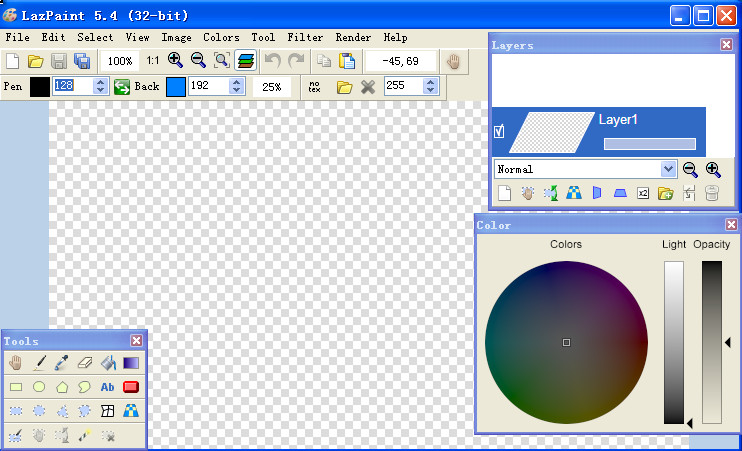Open the Render menu
The height and width of the screenshot is (451, 742).
pos(353,37)
